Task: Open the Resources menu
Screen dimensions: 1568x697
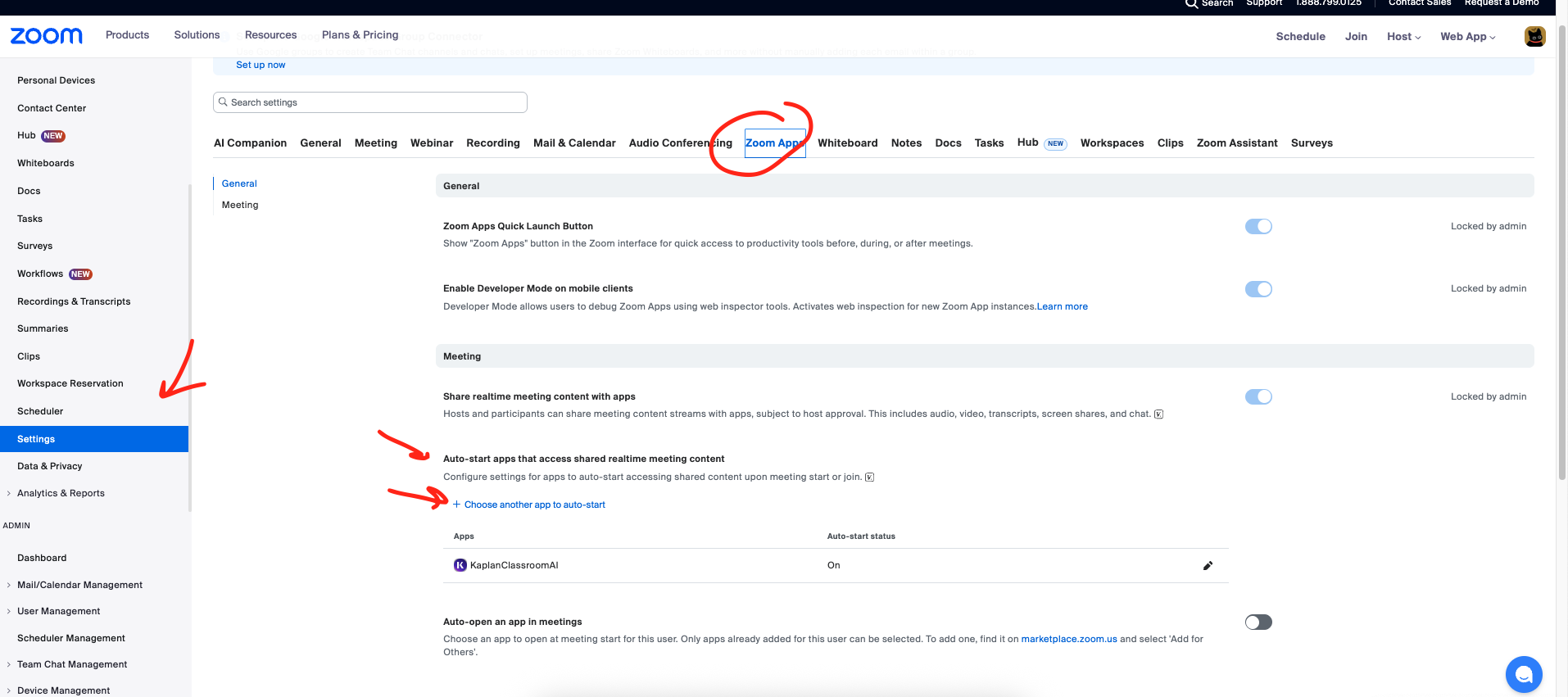Action: 270,35
